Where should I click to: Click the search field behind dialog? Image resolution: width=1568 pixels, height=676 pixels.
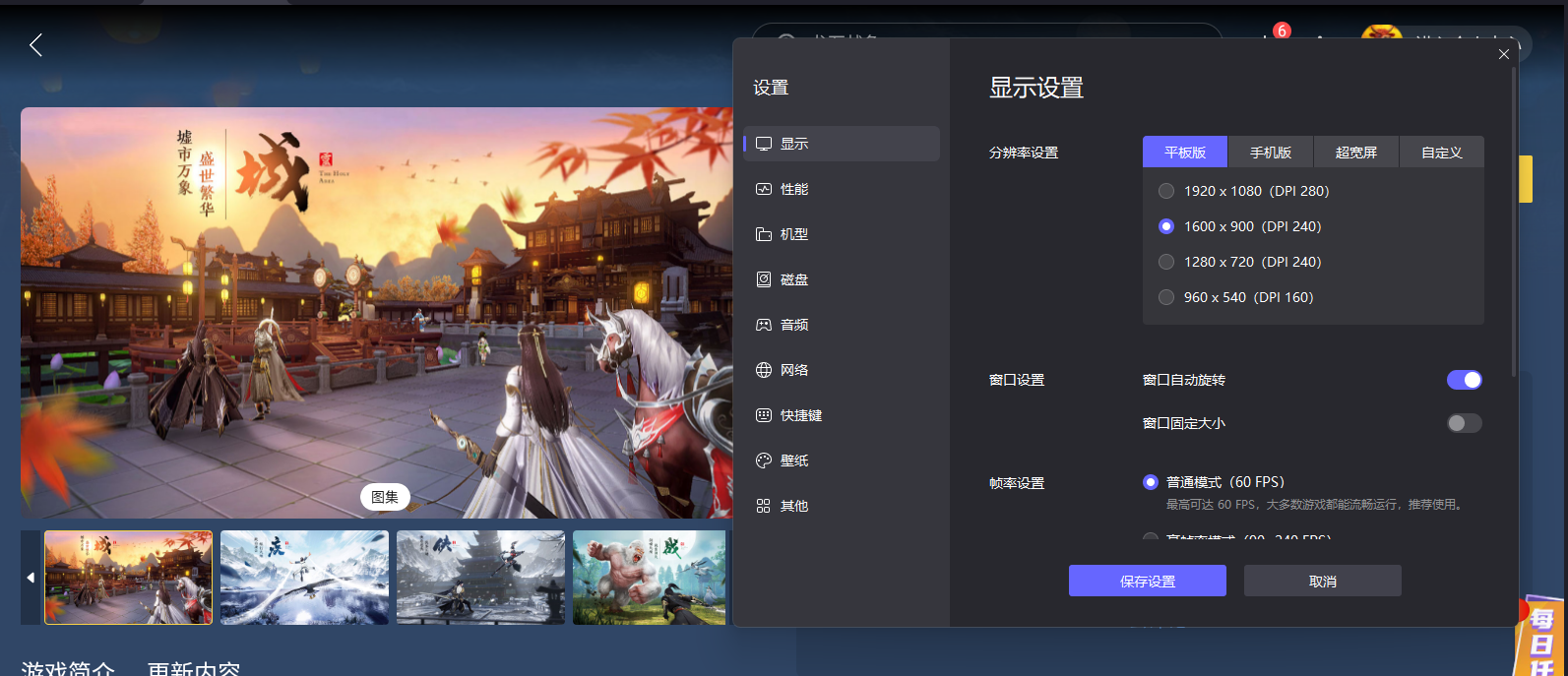click(986, 31)
